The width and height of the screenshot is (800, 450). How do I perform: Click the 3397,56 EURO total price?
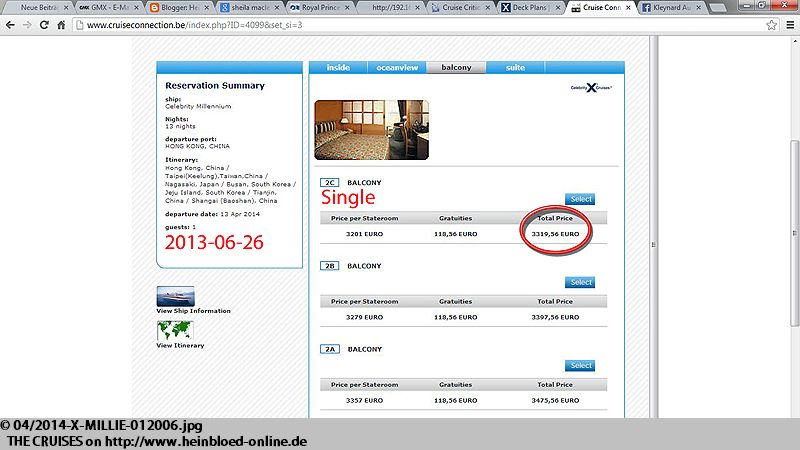pos(555,317)
